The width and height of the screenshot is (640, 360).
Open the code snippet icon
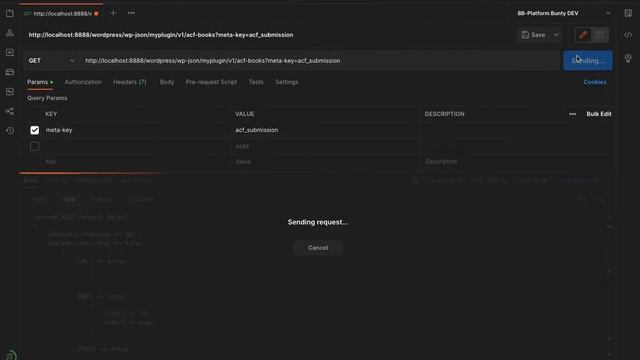628,35
